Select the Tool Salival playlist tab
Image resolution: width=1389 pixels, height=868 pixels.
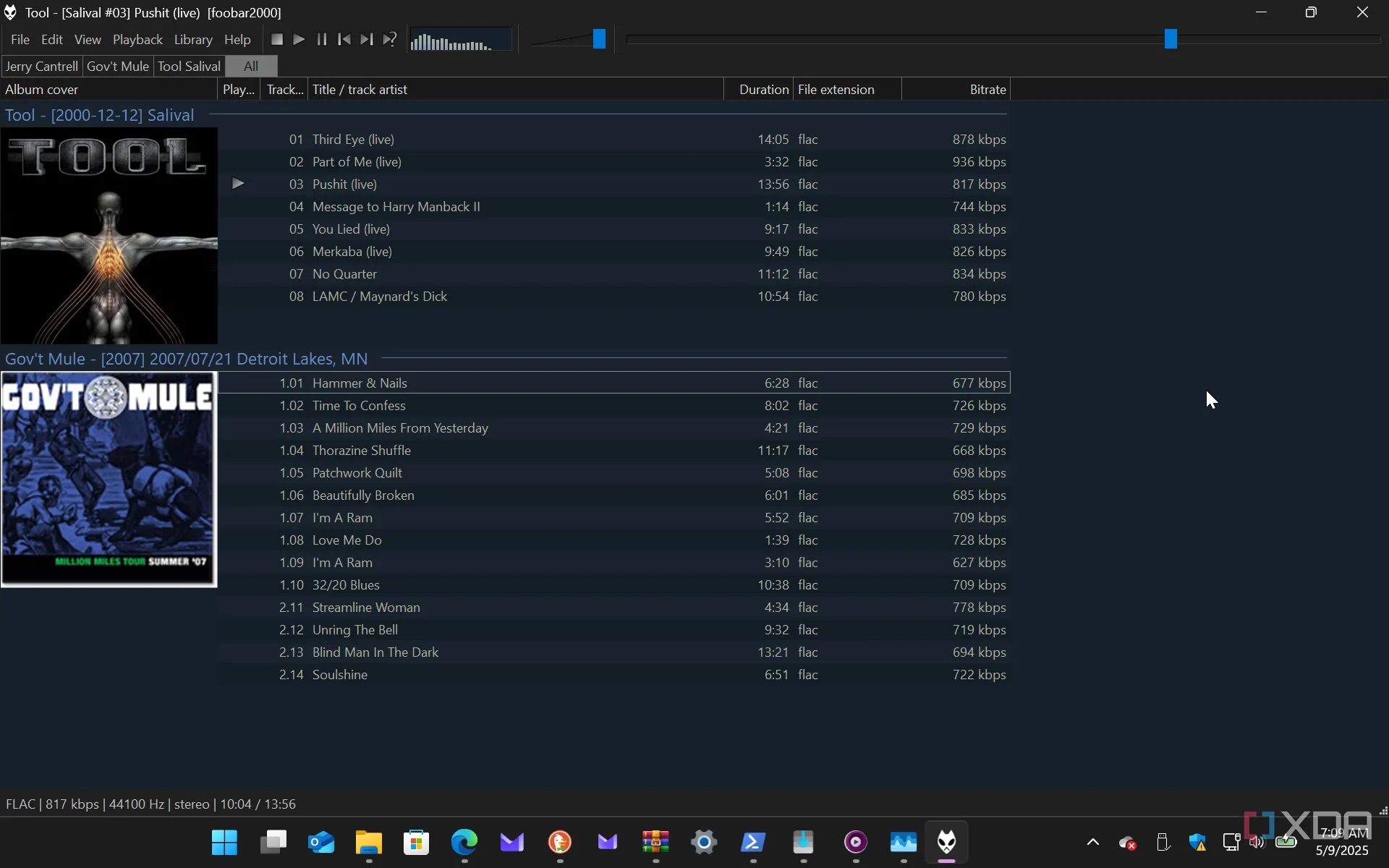point(189,66)
